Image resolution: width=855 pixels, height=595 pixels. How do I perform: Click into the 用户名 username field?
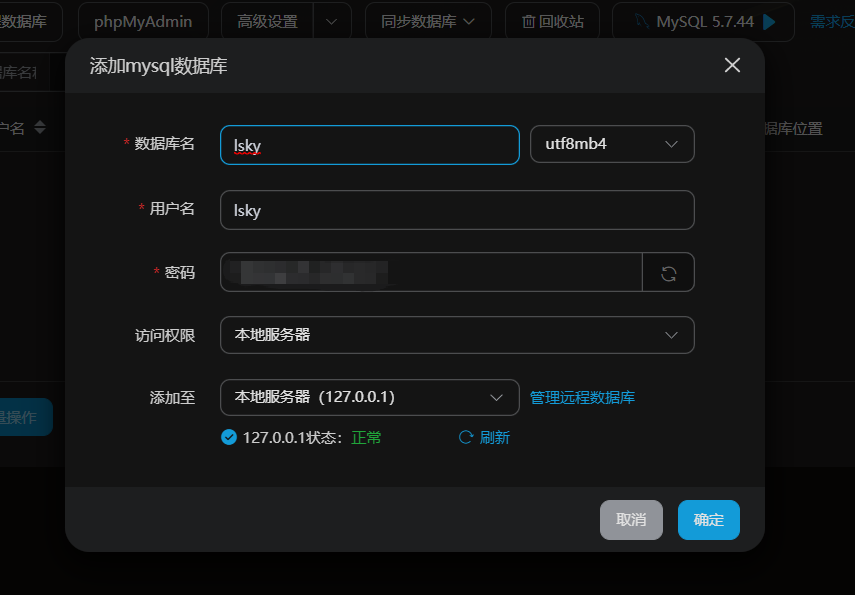click(457, 210)
